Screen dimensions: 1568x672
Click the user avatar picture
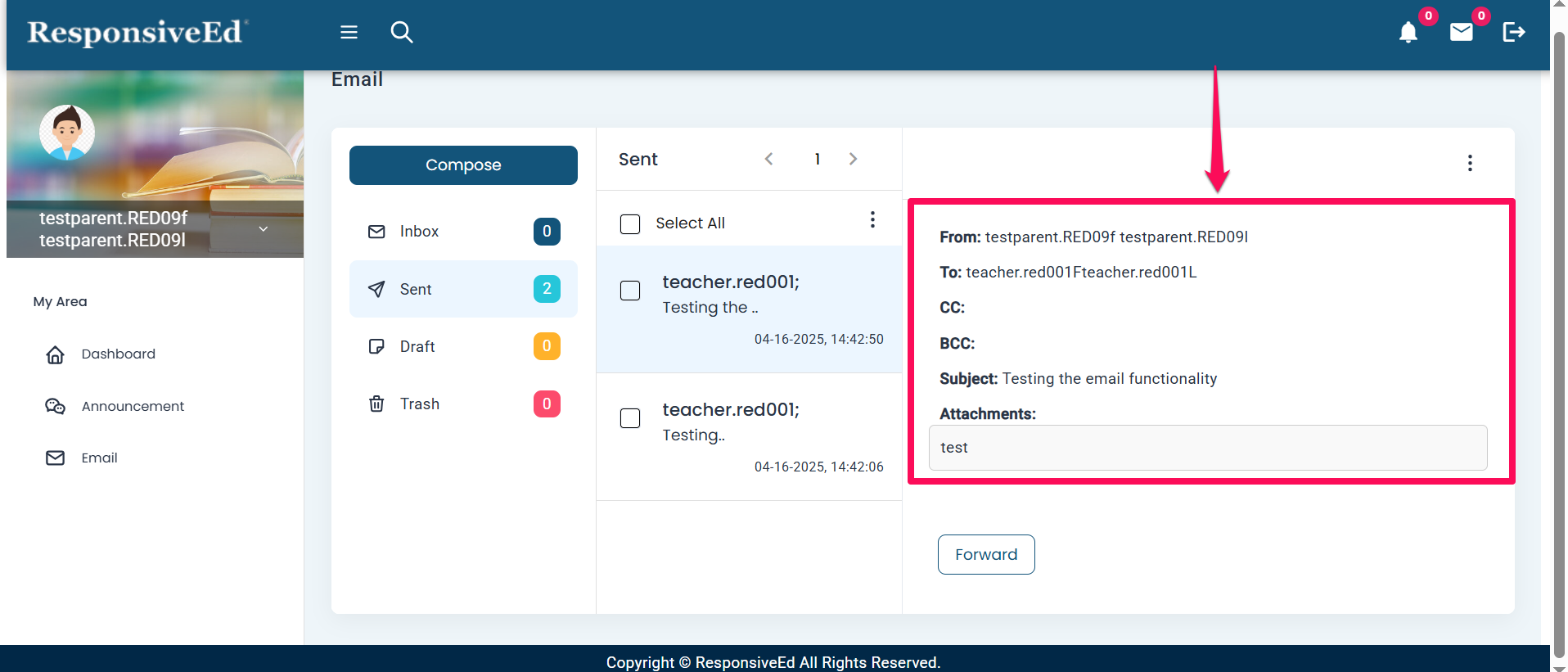(67, 133)
